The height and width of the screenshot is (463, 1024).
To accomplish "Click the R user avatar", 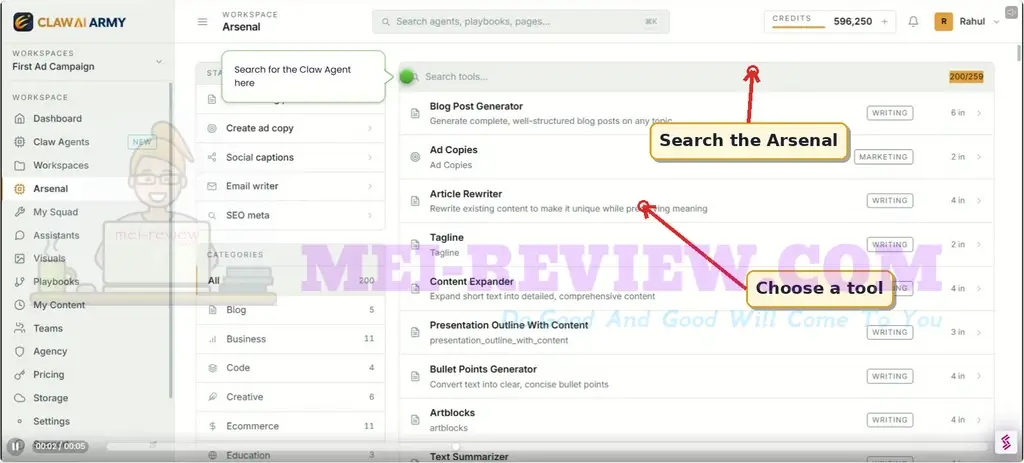I will click(x=944, y=22).
